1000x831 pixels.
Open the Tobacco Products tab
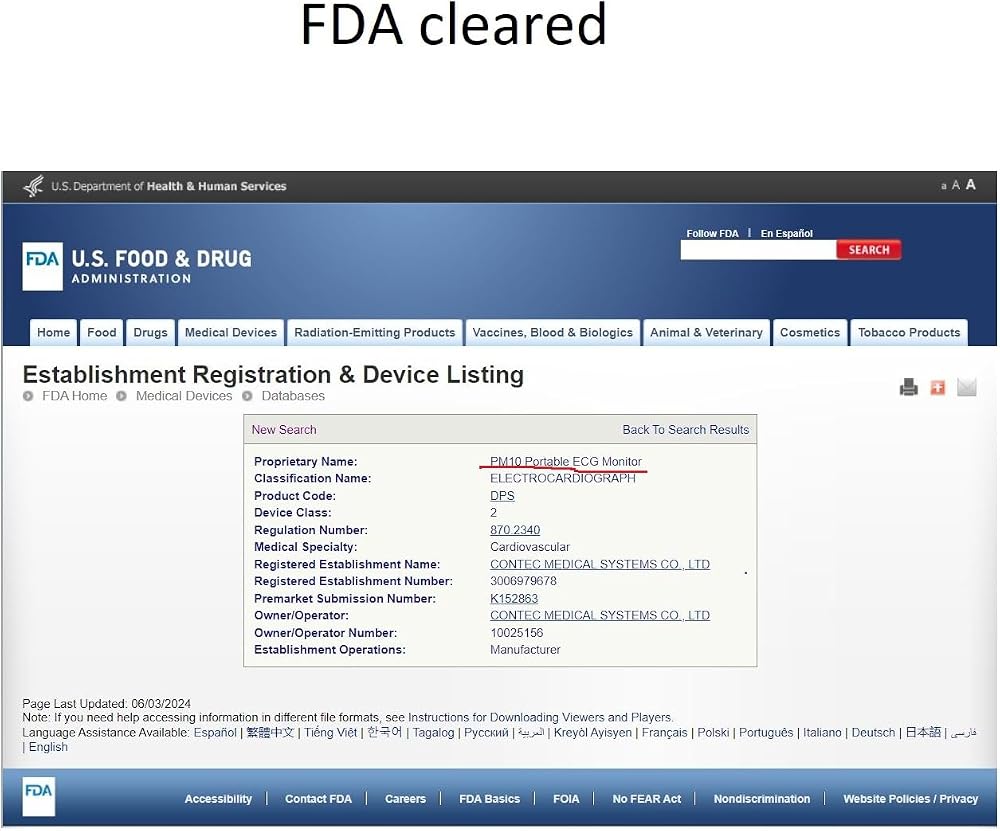tap(909, 333)
